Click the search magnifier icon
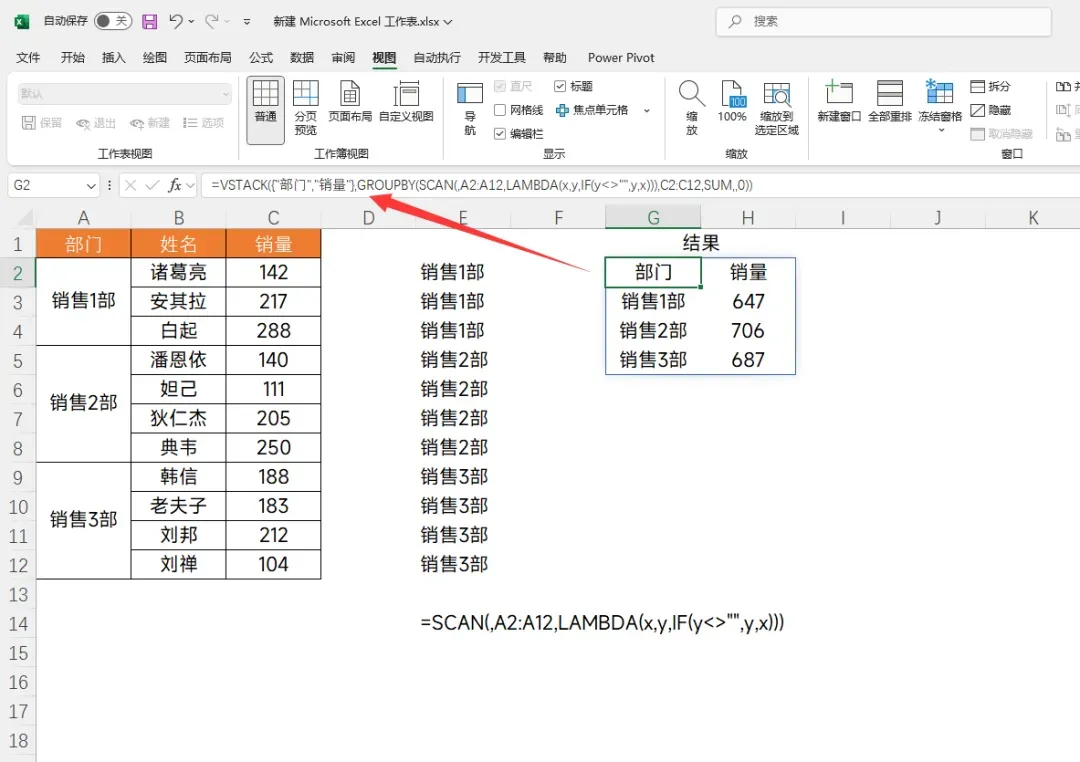1080x762 pixels. (735, 21)
